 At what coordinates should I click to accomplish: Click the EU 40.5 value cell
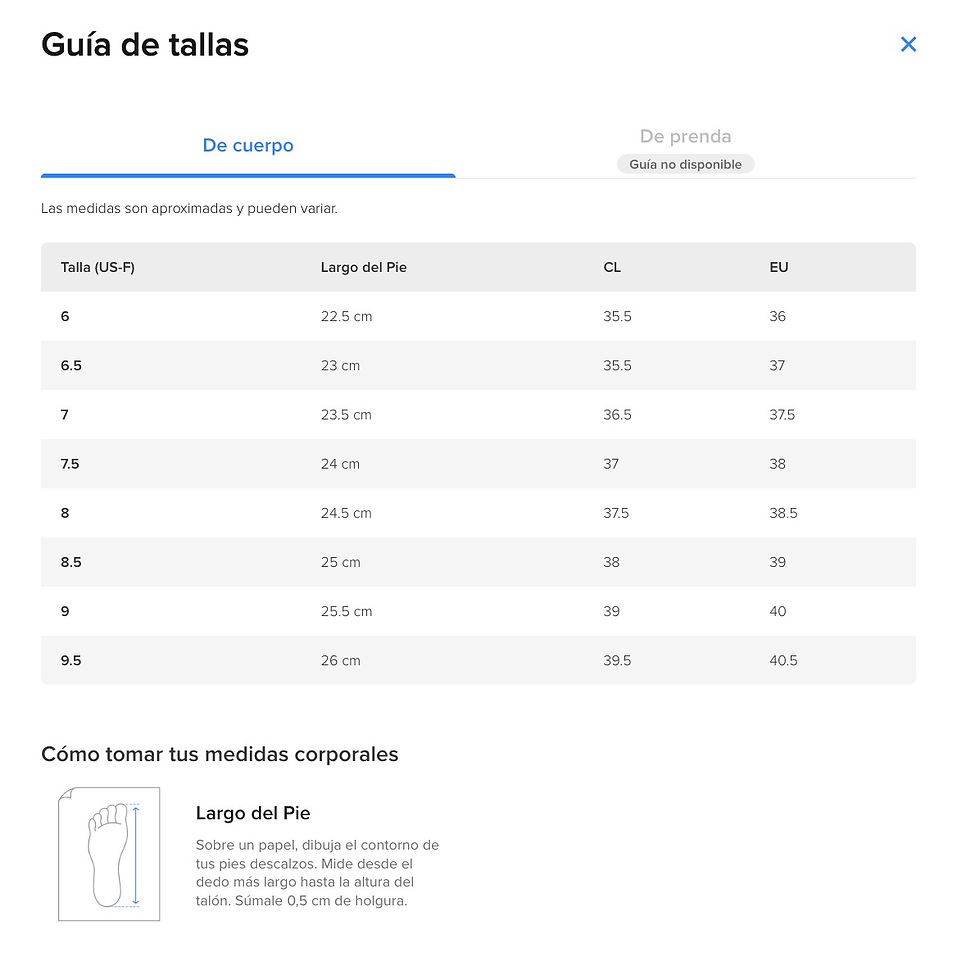pyautogui.click(x=783, y=661)
